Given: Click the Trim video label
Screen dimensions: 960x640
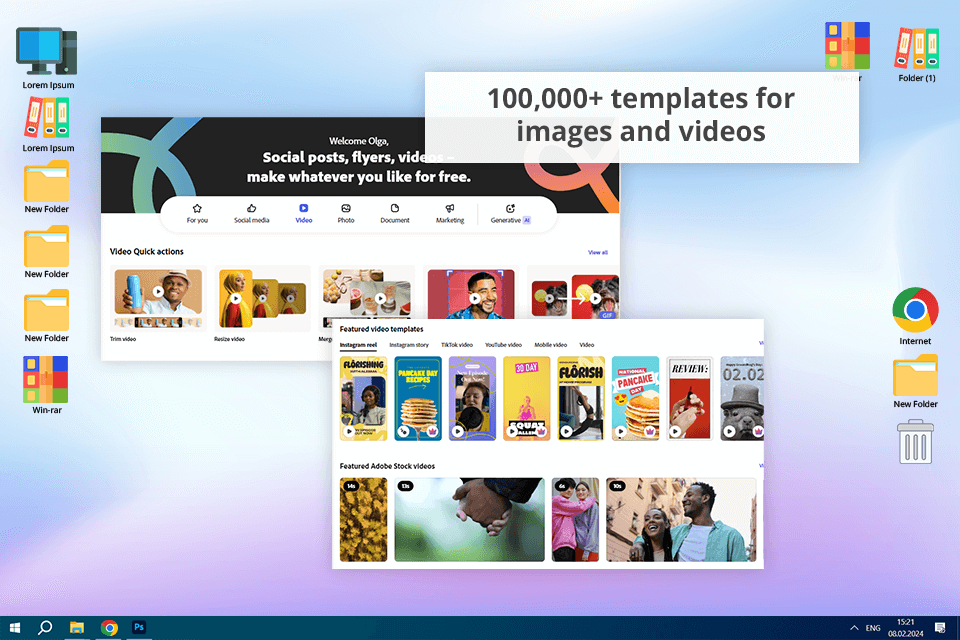Looking at the screenshot, I should tap(123, 339).
